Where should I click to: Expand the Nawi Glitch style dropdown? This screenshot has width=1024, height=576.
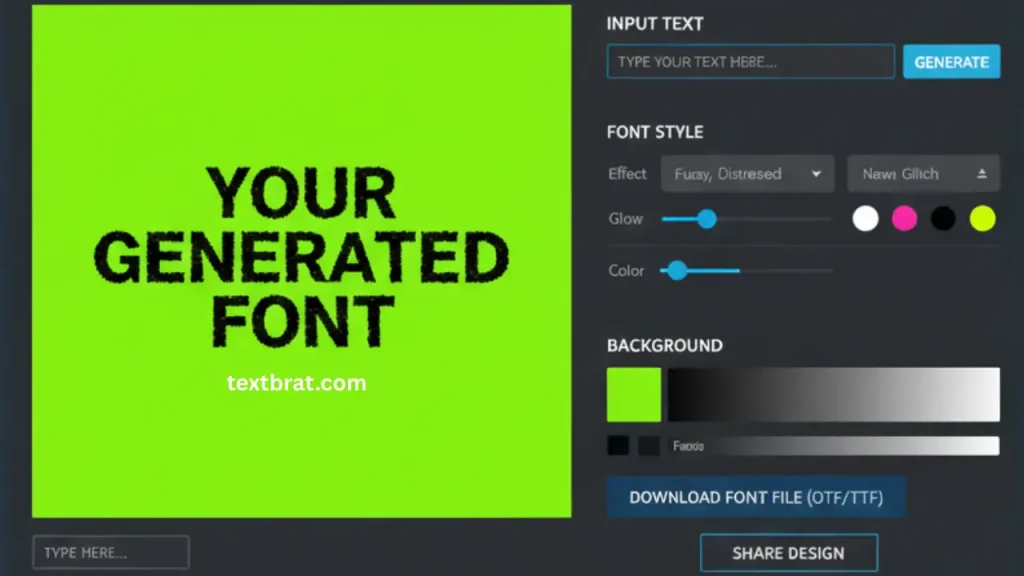click(x=922, y=173)
